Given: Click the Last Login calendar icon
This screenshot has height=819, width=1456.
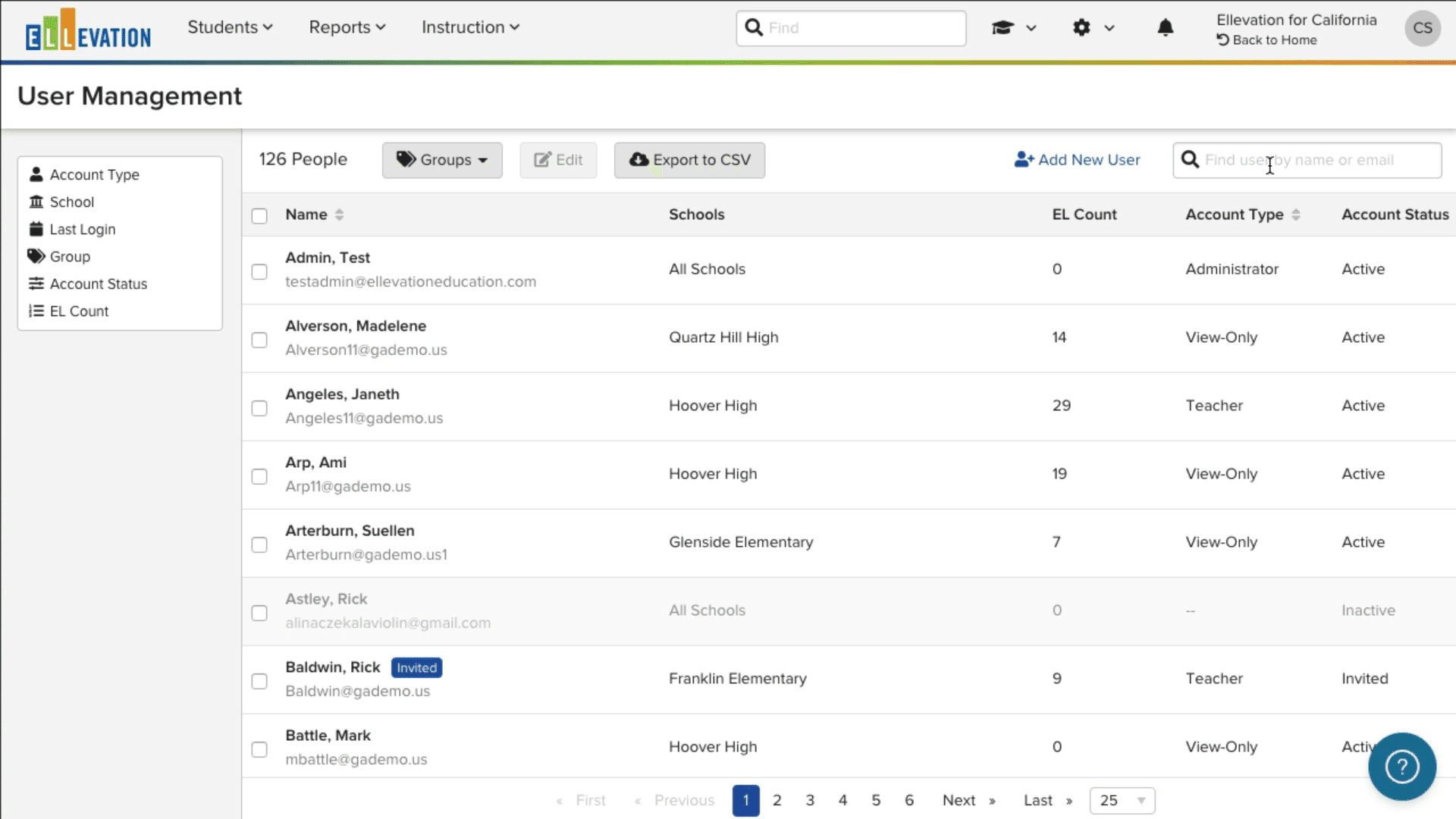Looking at the screenshot, I should tap(36, 229).
